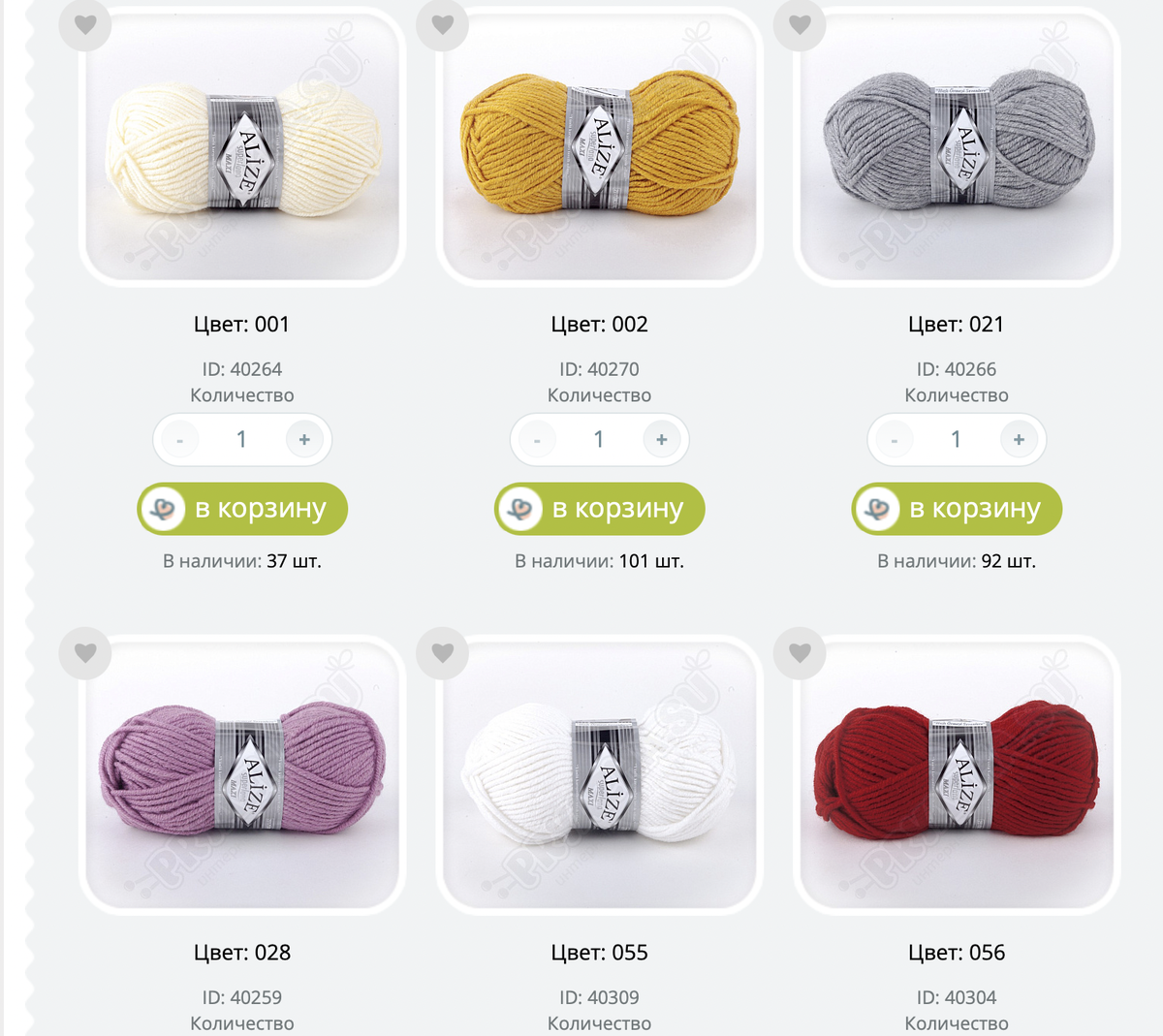Add color 002 to the basket
This screenshot has height=1036, width=1163.
point(600,509)
